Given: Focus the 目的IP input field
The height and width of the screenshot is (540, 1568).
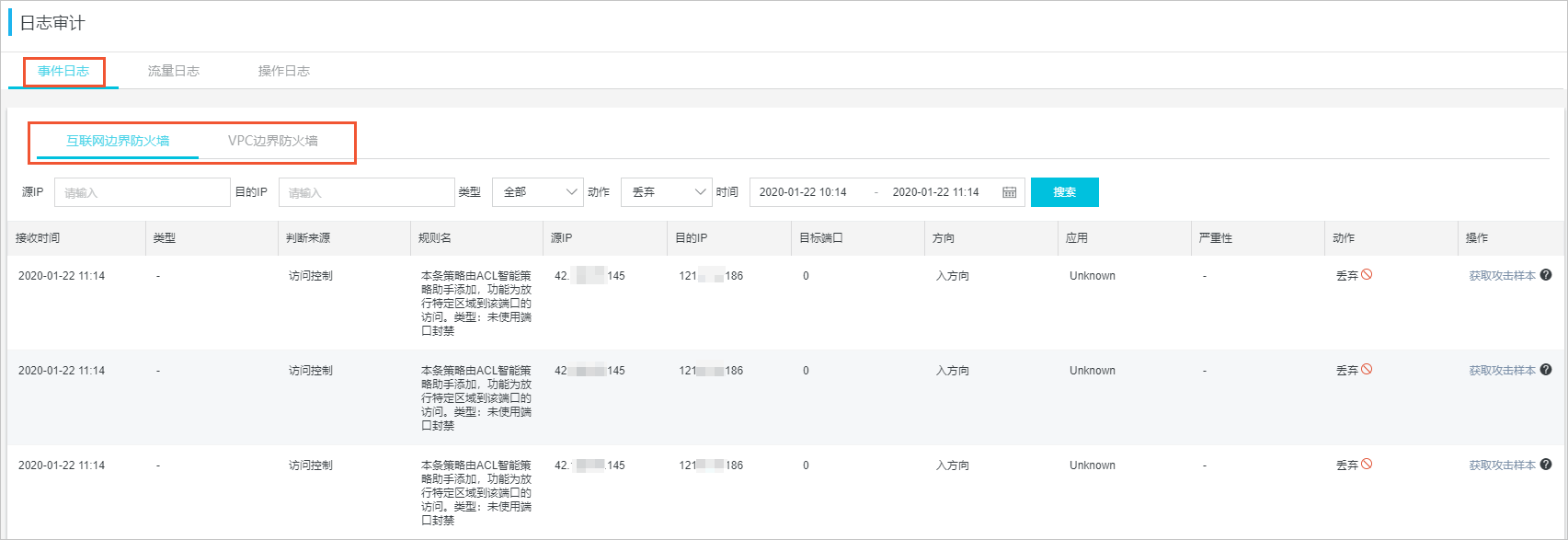Looking at the screenshot, I should pyautogui.click(x=367, y=192).
